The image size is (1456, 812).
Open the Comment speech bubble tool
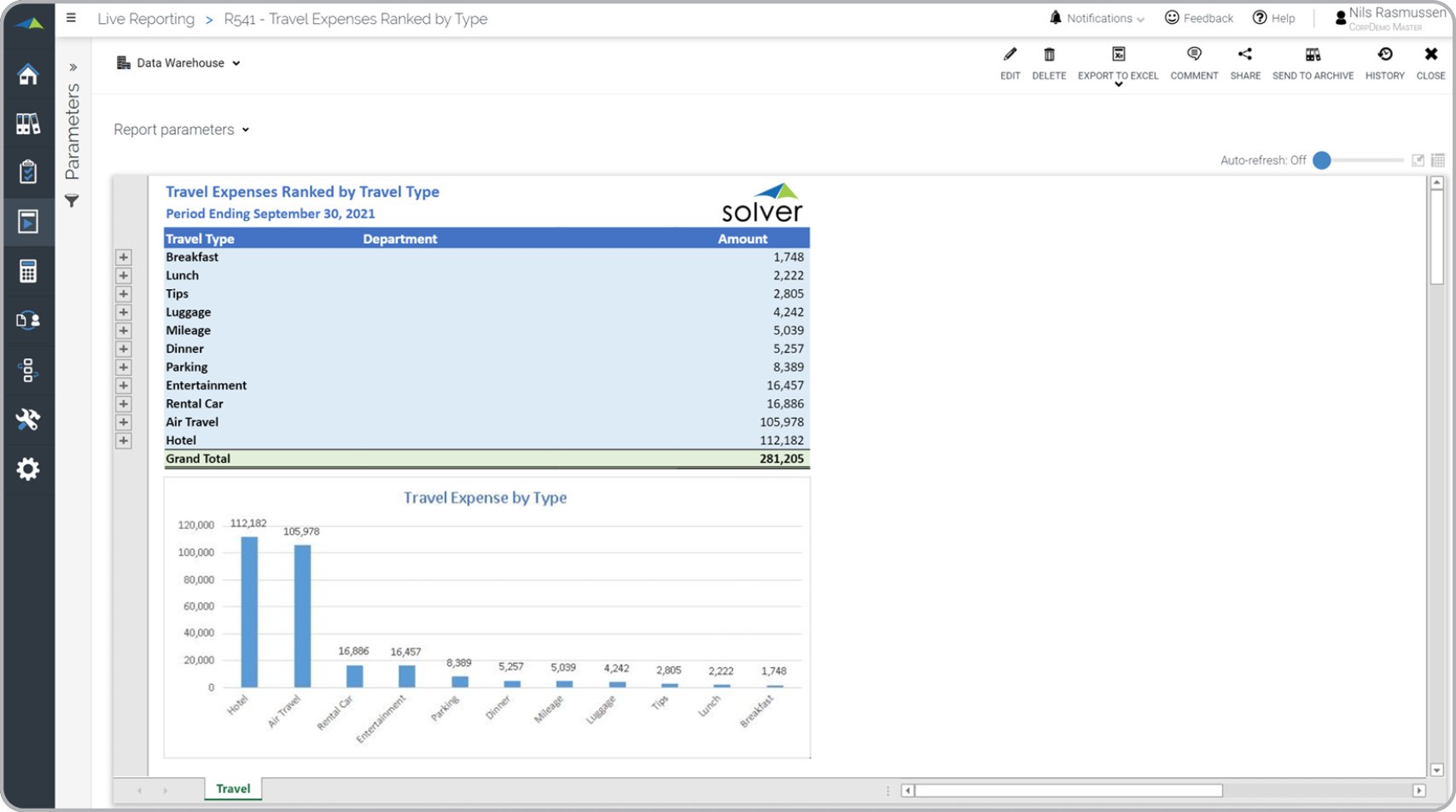(1194, 55)
